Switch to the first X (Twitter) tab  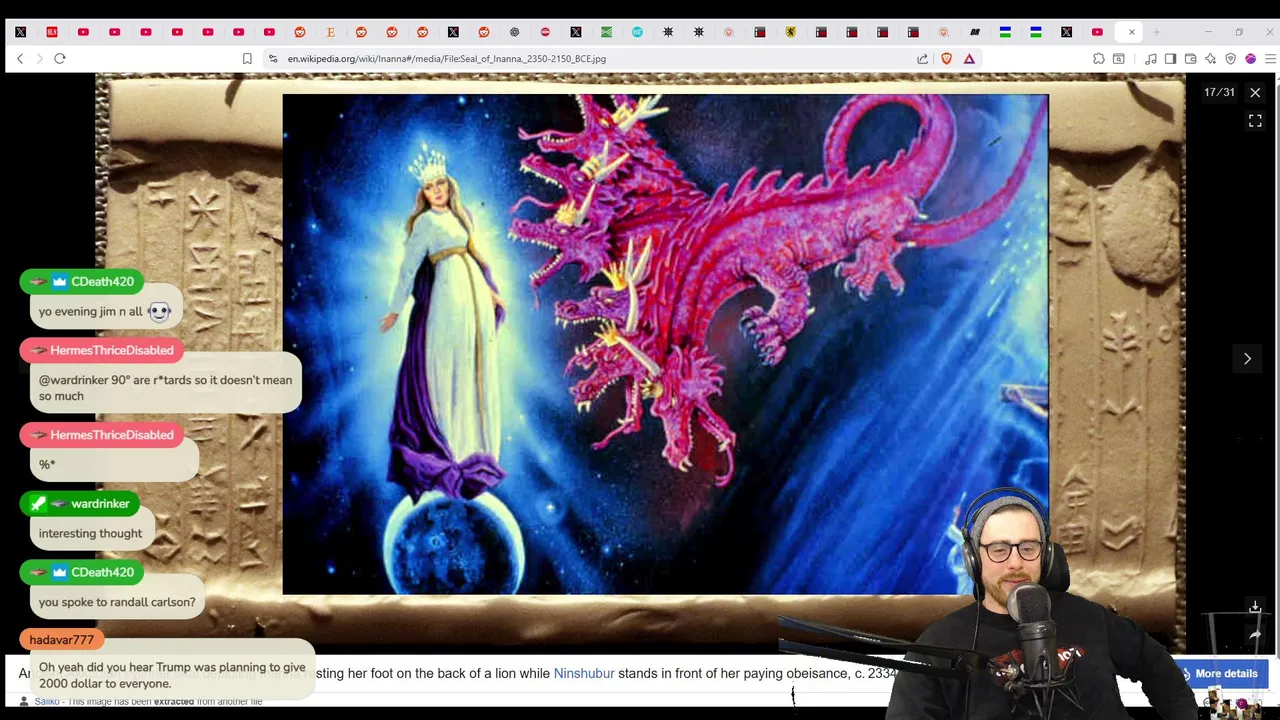pos(20,32)
